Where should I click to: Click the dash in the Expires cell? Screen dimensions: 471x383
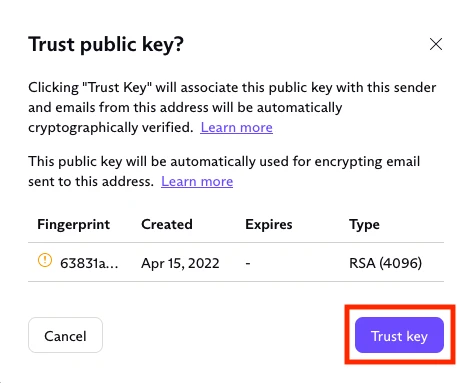pos(248,263)
